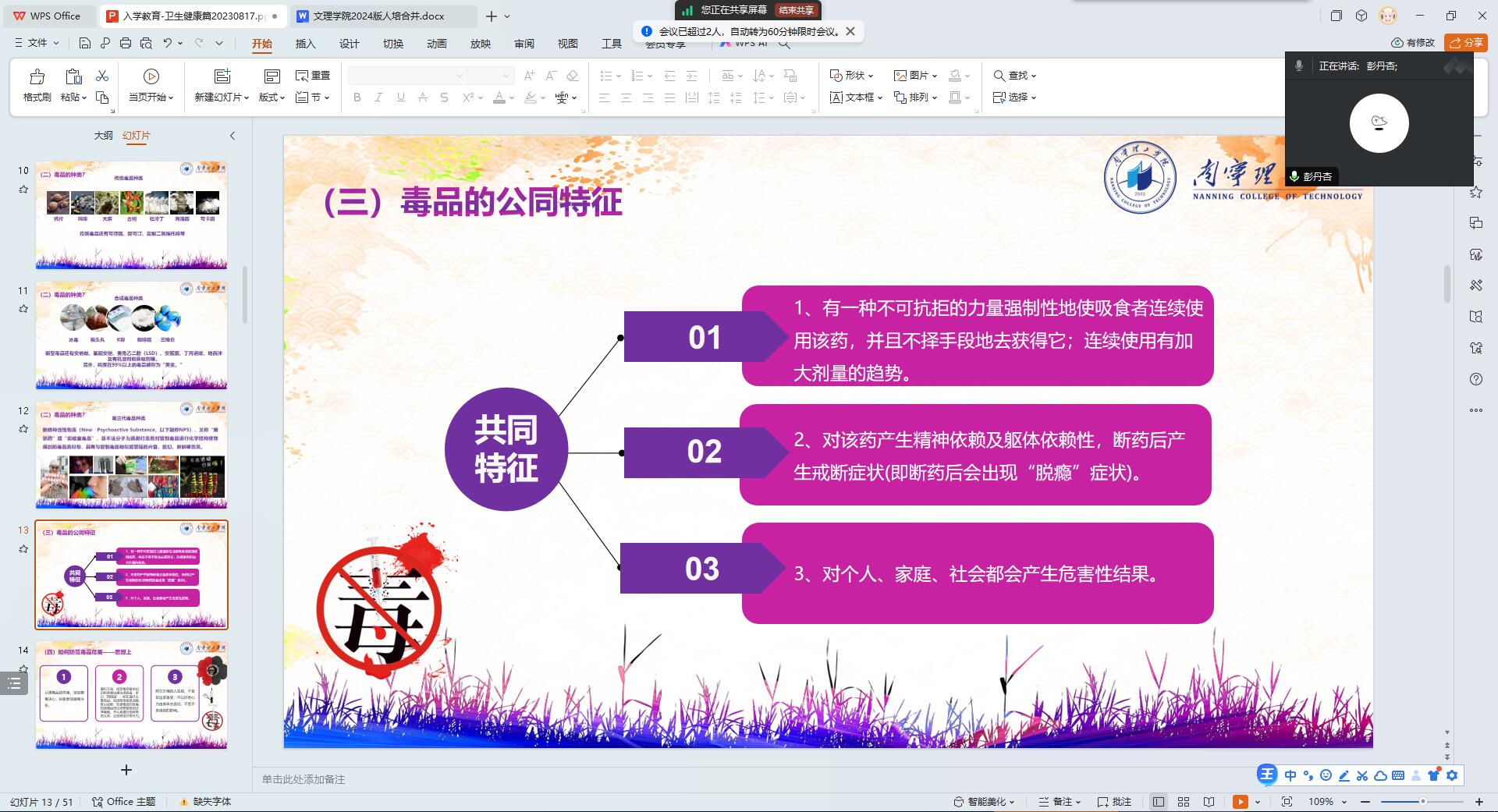This screenshot has height=812, width=1498.
Task: Start slideshow with the orange play icon
Action: click(x=1240, y=801)
